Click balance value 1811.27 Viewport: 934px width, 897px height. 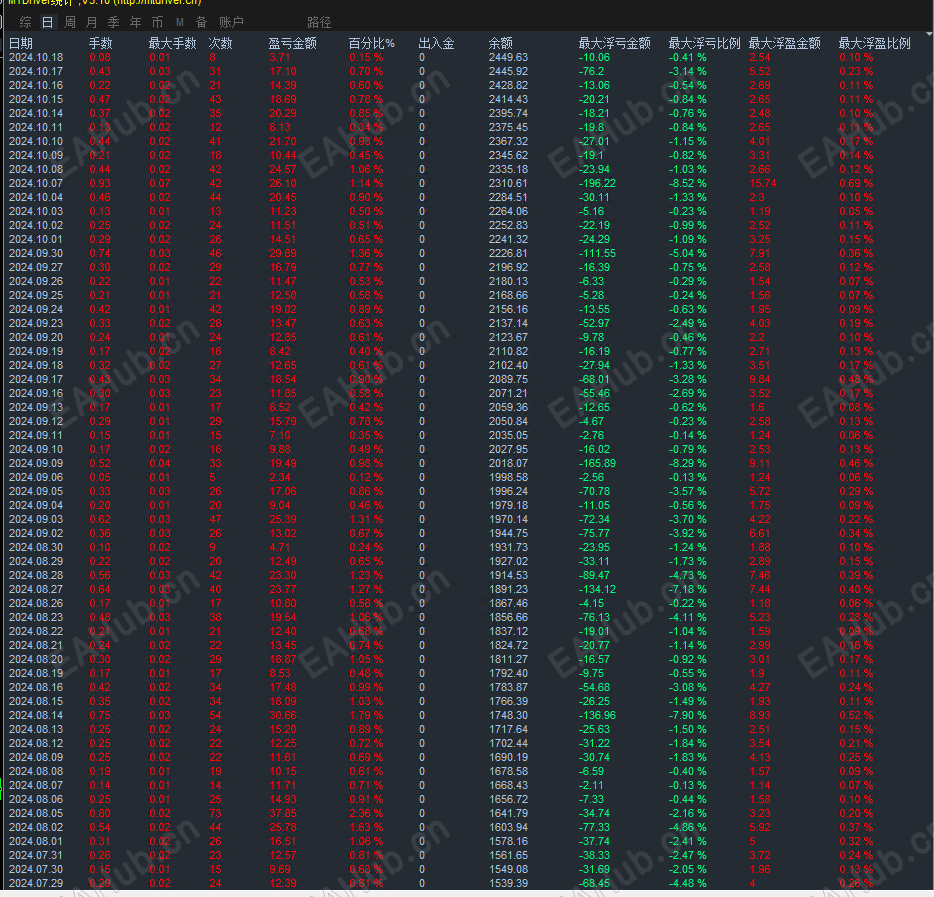508,659
